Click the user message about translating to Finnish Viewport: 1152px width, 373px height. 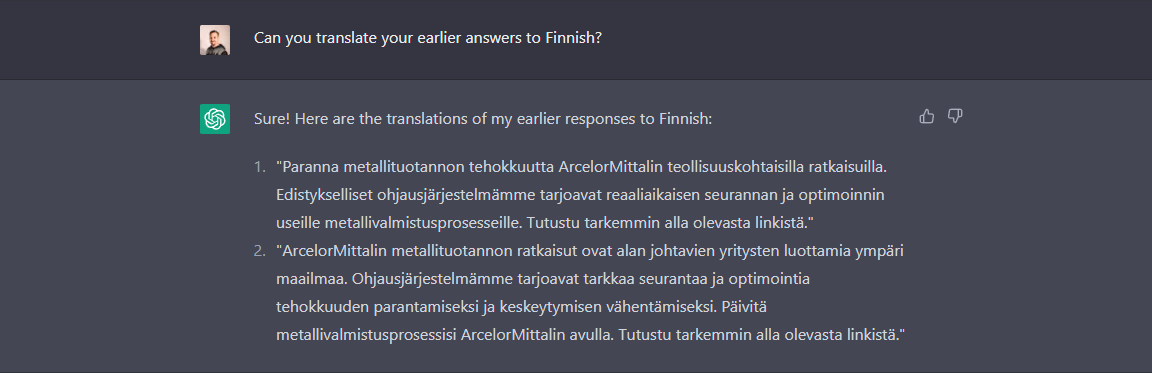pyautogui.click(x=428, y=37)
